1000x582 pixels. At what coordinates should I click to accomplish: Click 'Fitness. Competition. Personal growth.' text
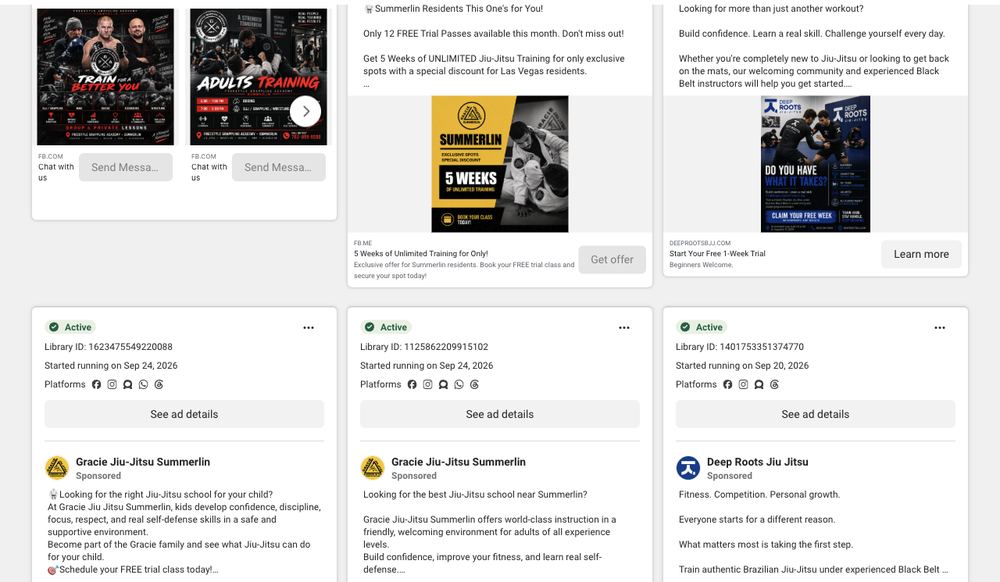(760, 495)
